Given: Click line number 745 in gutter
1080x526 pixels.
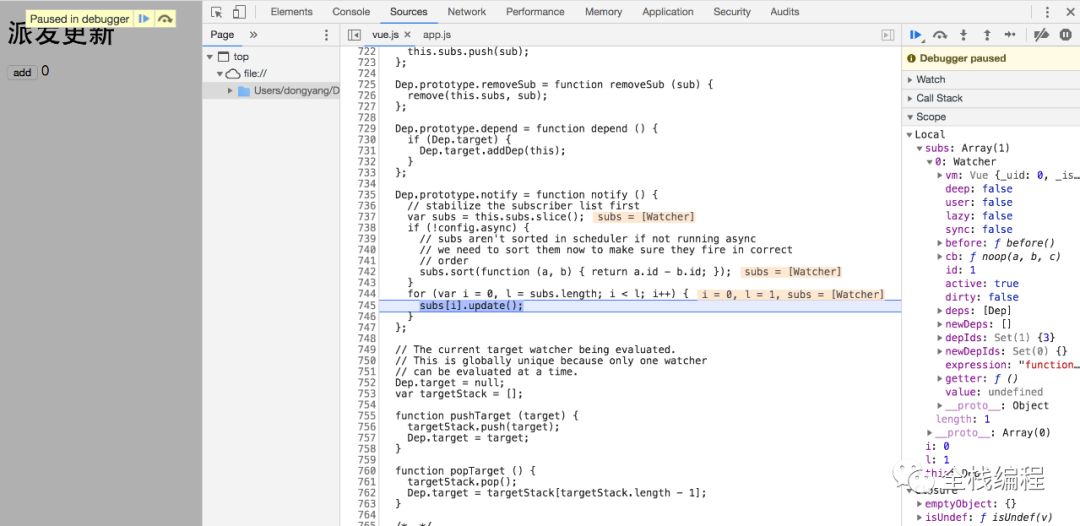Looking at the screenshot, I should pyautogui.click(x=367, y=305).
